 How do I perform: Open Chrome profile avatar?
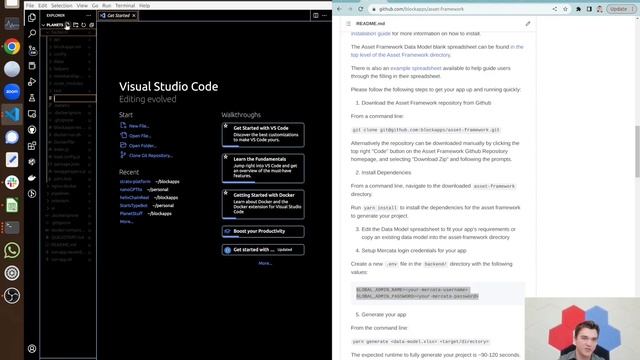[x=600, y=9]
